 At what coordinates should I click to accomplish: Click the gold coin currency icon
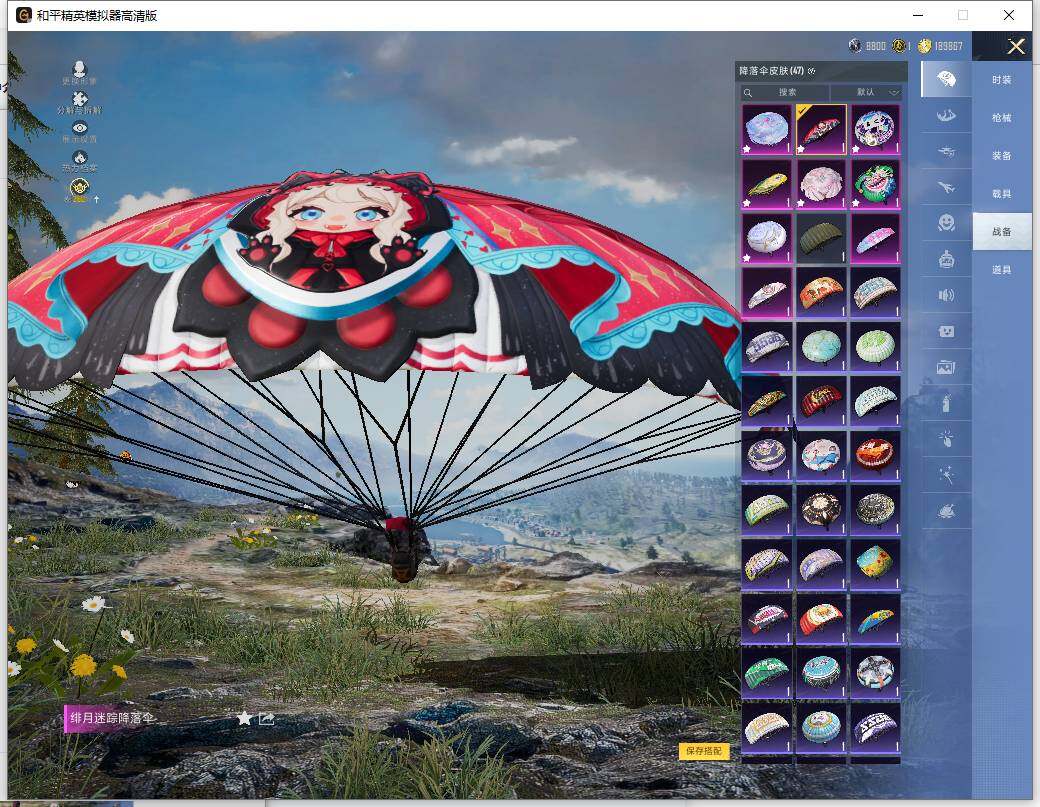tap(924, 46)
